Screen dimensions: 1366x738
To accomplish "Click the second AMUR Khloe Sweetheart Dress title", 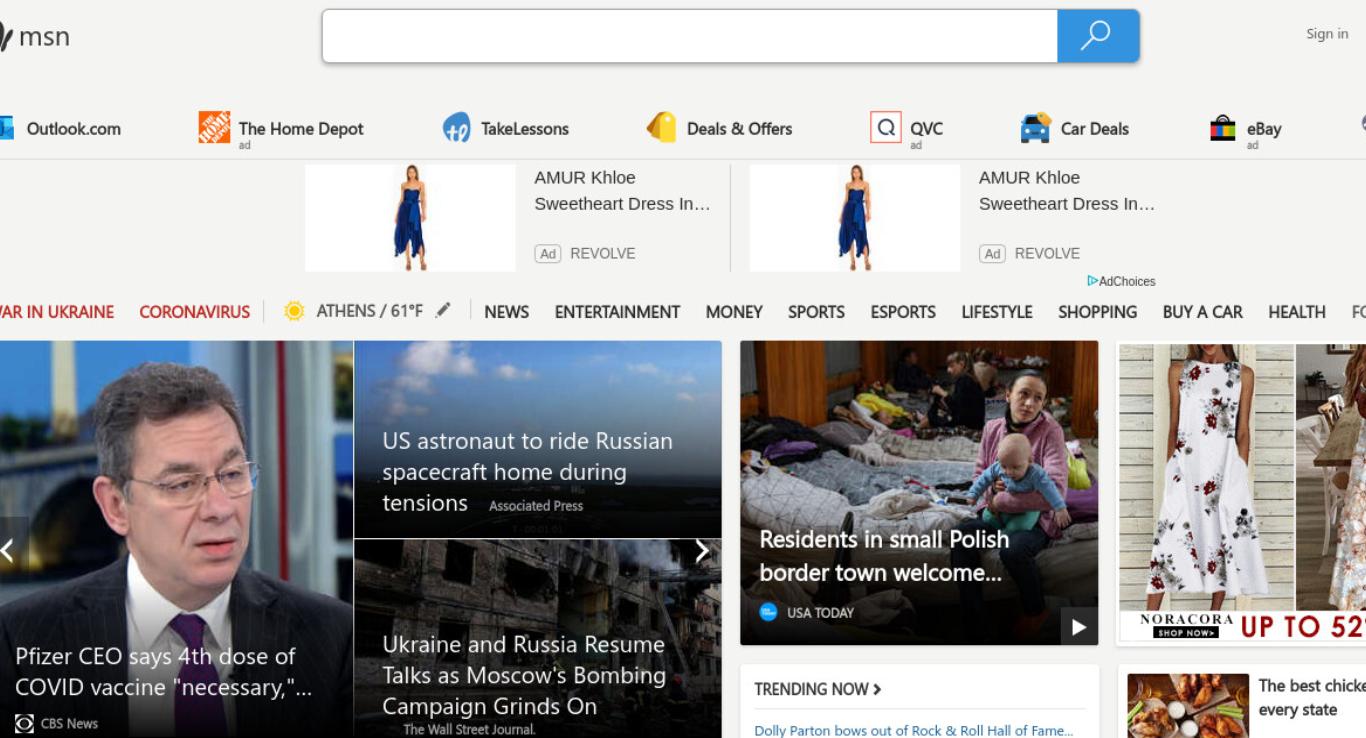I will pyautogui.click(x=1067, y=191).
